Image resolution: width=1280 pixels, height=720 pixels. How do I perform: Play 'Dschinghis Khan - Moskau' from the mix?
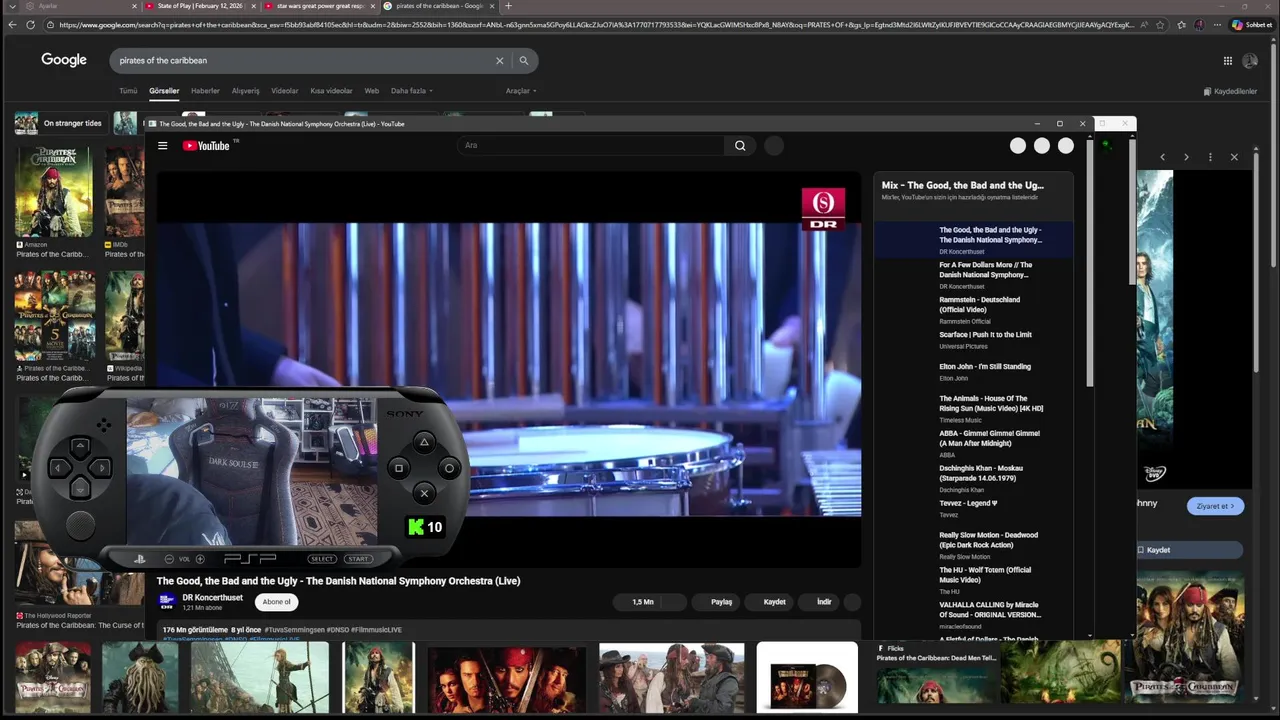(x=972, y=480)
